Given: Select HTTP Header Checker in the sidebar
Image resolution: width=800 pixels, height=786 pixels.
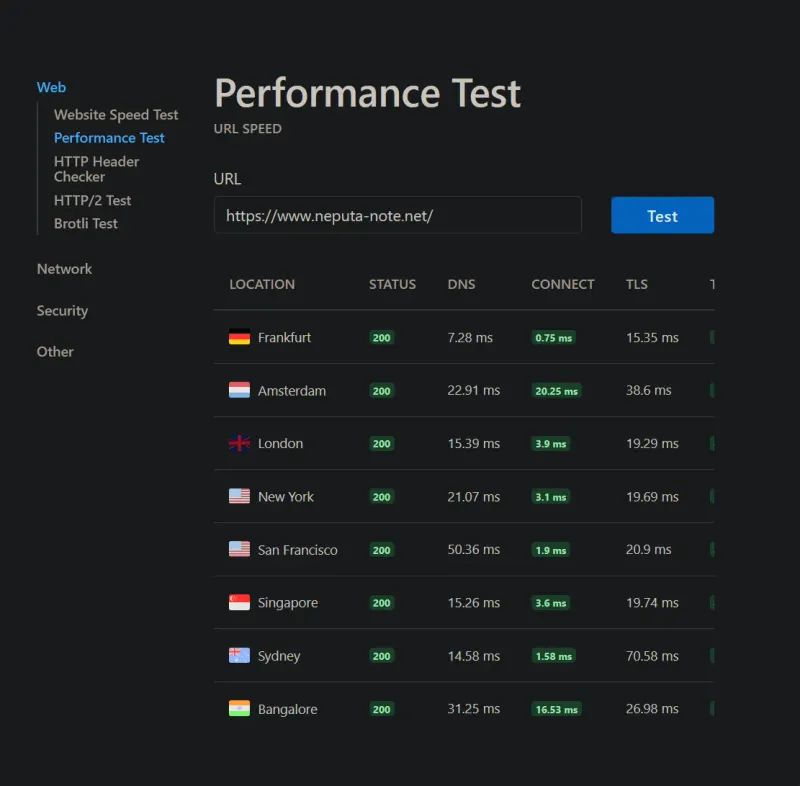Looking at the screenshot, I should [96, 168].
